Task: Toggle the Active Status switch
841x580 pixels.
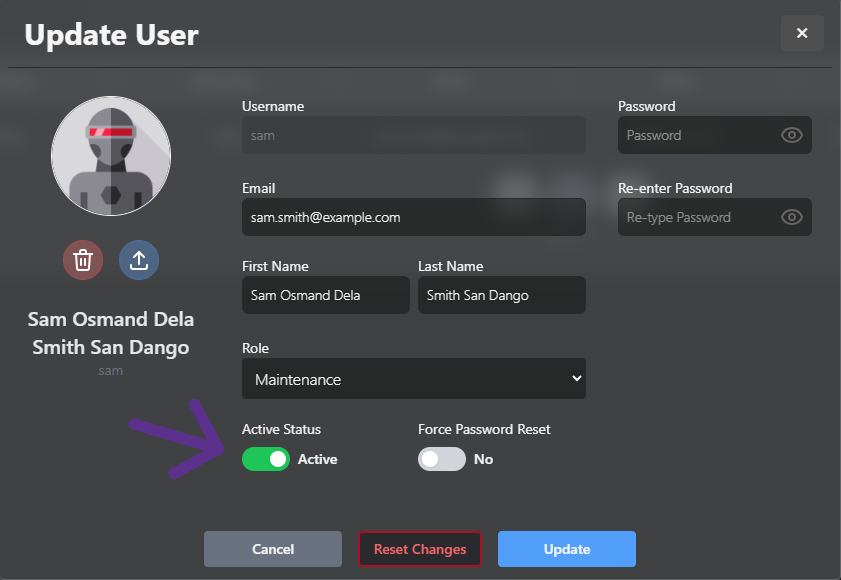Action: click(x=266, y=459)
